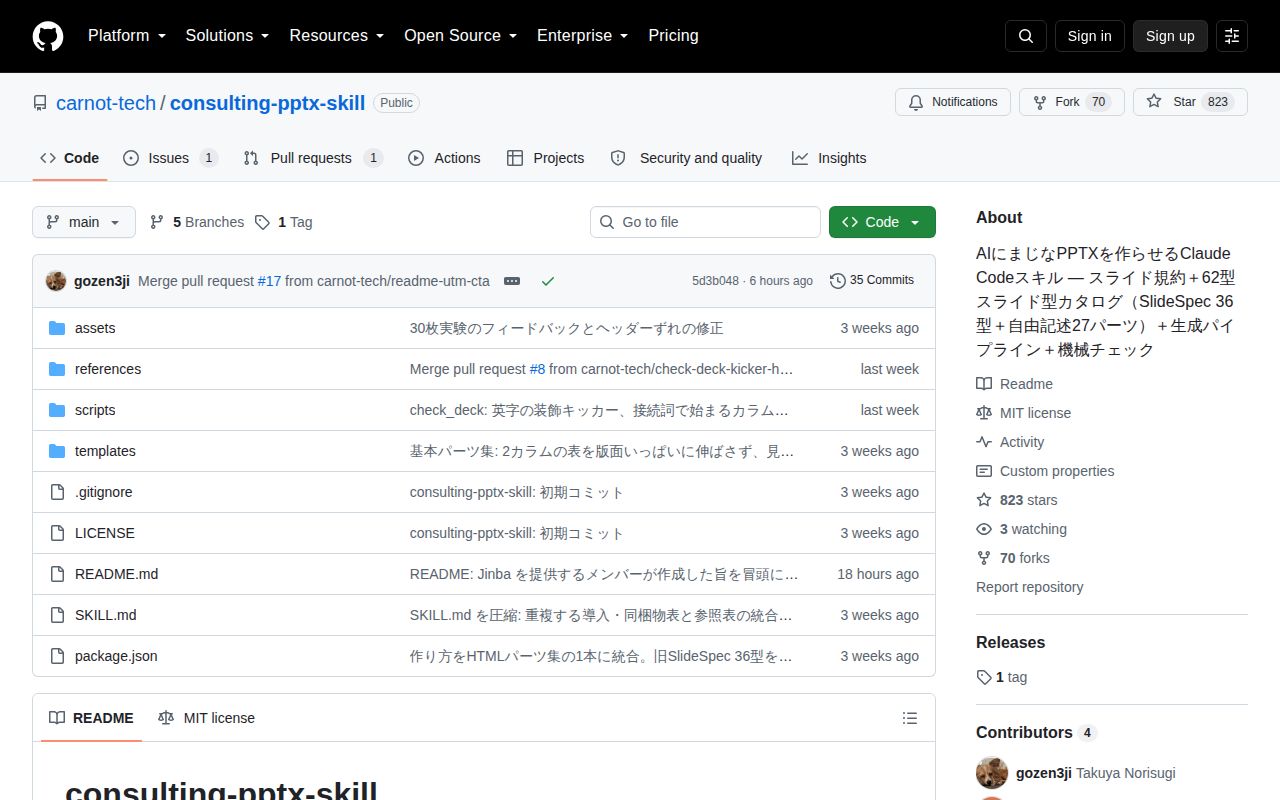Image resolution: width=1280 pixels, height=800 pixels.
Task: Open the Pricing page
Action: pyautogui.click(x=673, y=36)
